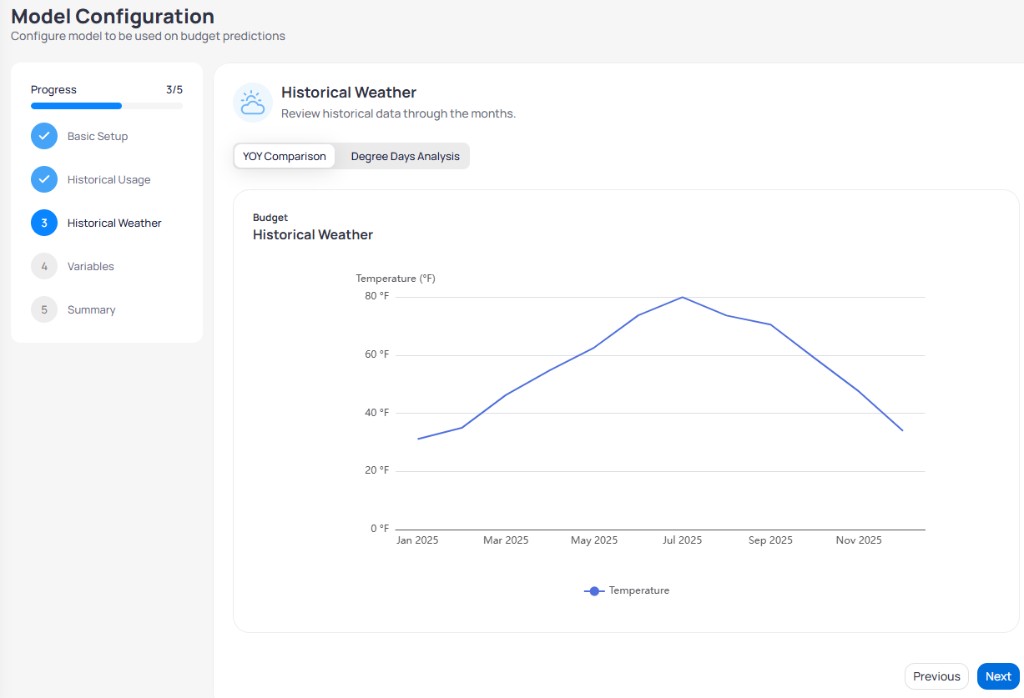Click the weather cloud-sun icon
This screenshot has height=698, width=1024.
[x=253, y=103]
